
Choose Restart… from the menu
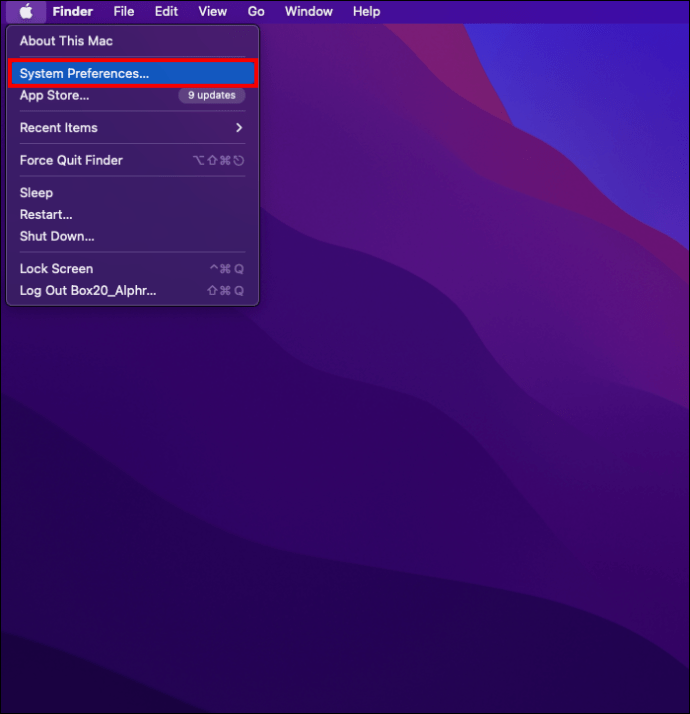tap(133, 214)
